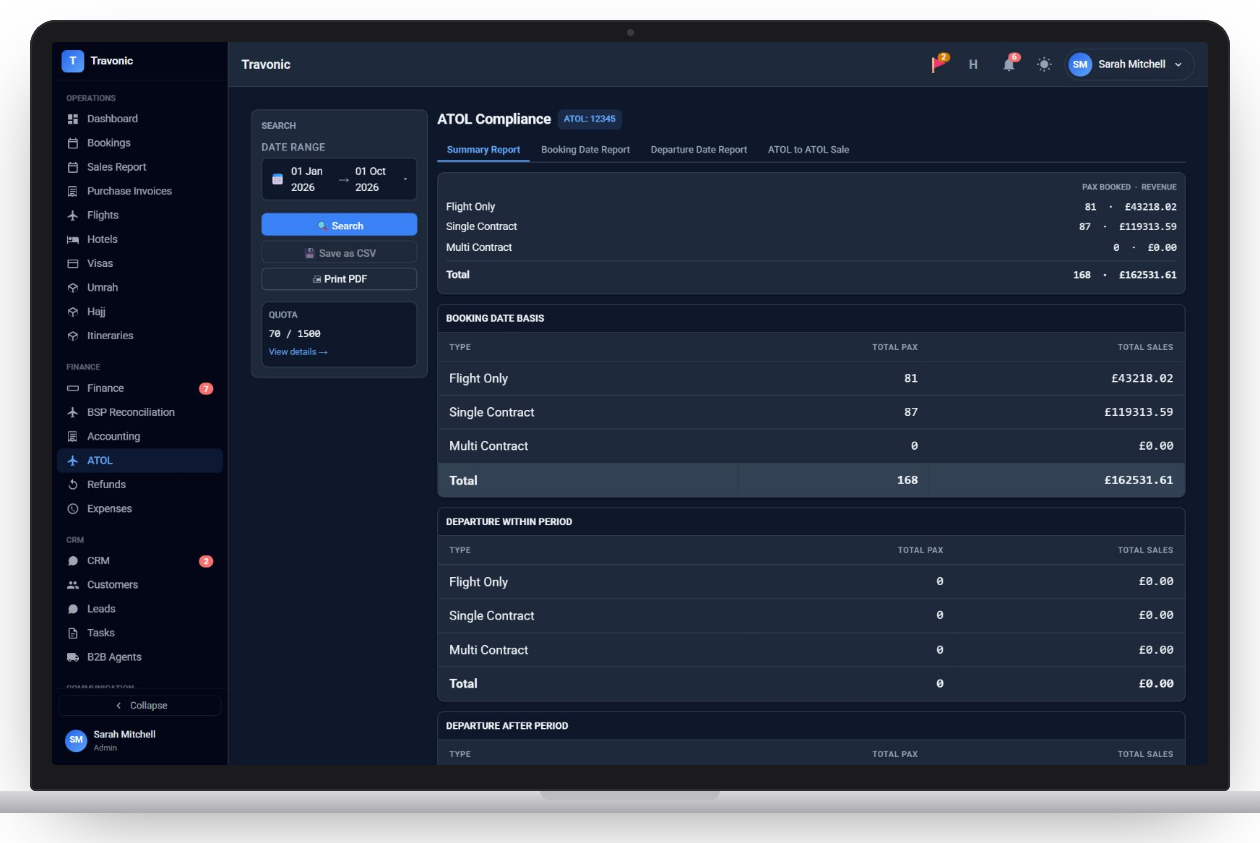Open the CRM chat icon
1260x843 pixels.
pyautogui.click(x=73, y=561)
